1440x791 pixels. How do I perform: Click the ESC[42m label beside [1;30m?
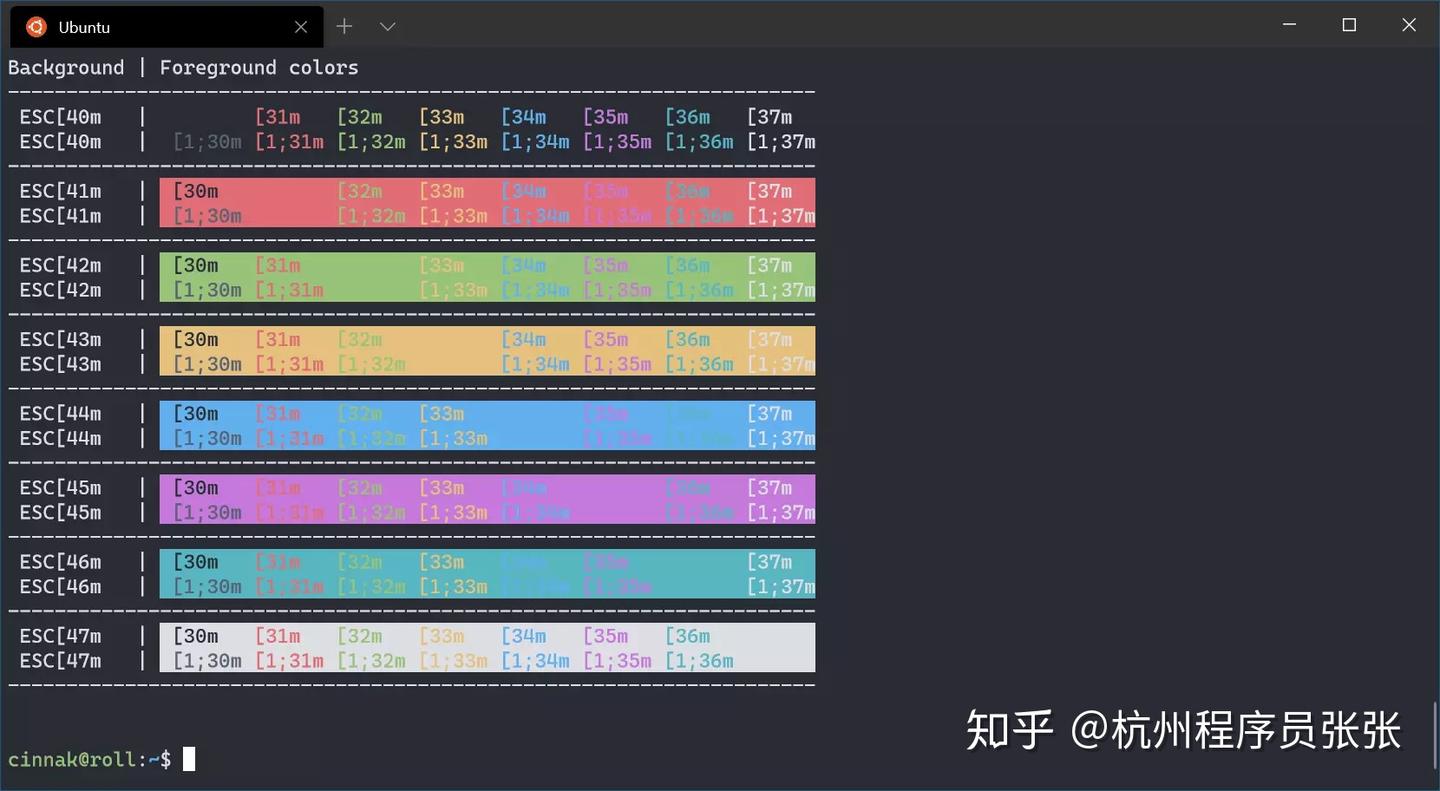pos(60,290)
